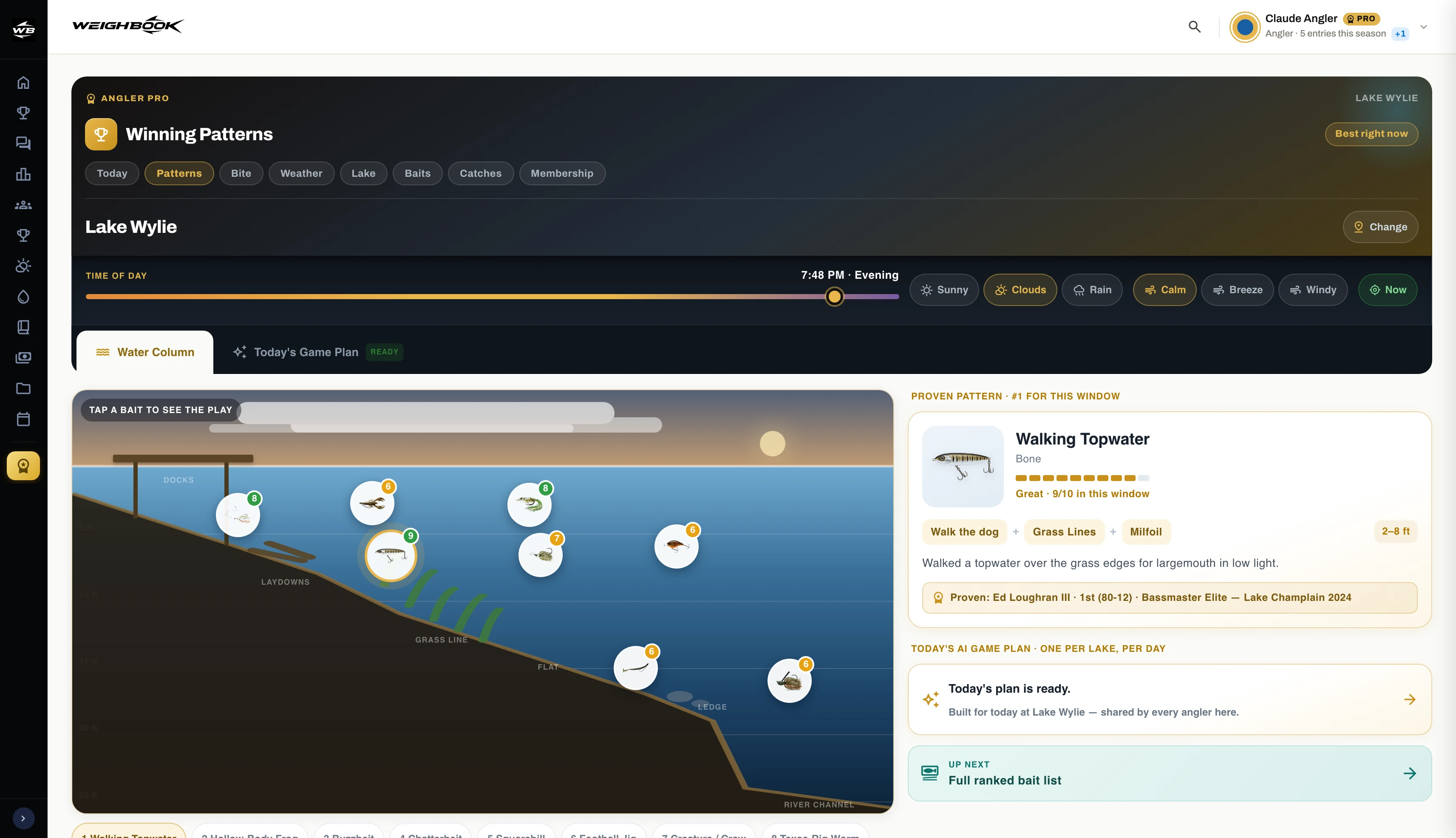
Task: Click the PRO badge next to Claude Angler
Action: coord(1361,18)
